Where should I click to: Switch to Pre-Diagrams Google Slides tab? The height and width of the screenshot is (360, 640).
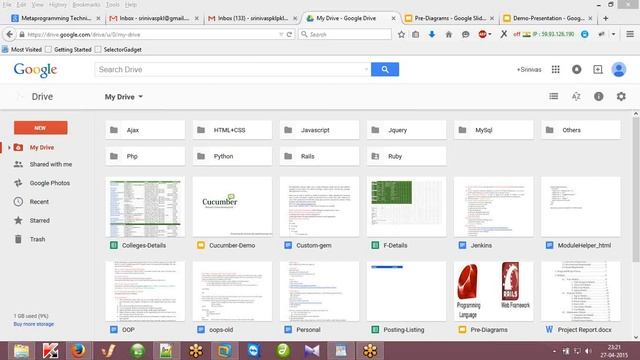point(449,18)
